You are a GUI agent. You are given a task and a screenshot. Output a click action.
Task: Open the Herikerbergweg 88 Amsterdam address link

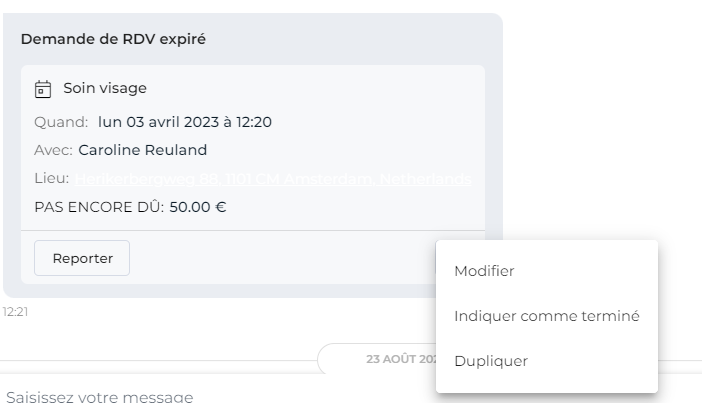273,179
